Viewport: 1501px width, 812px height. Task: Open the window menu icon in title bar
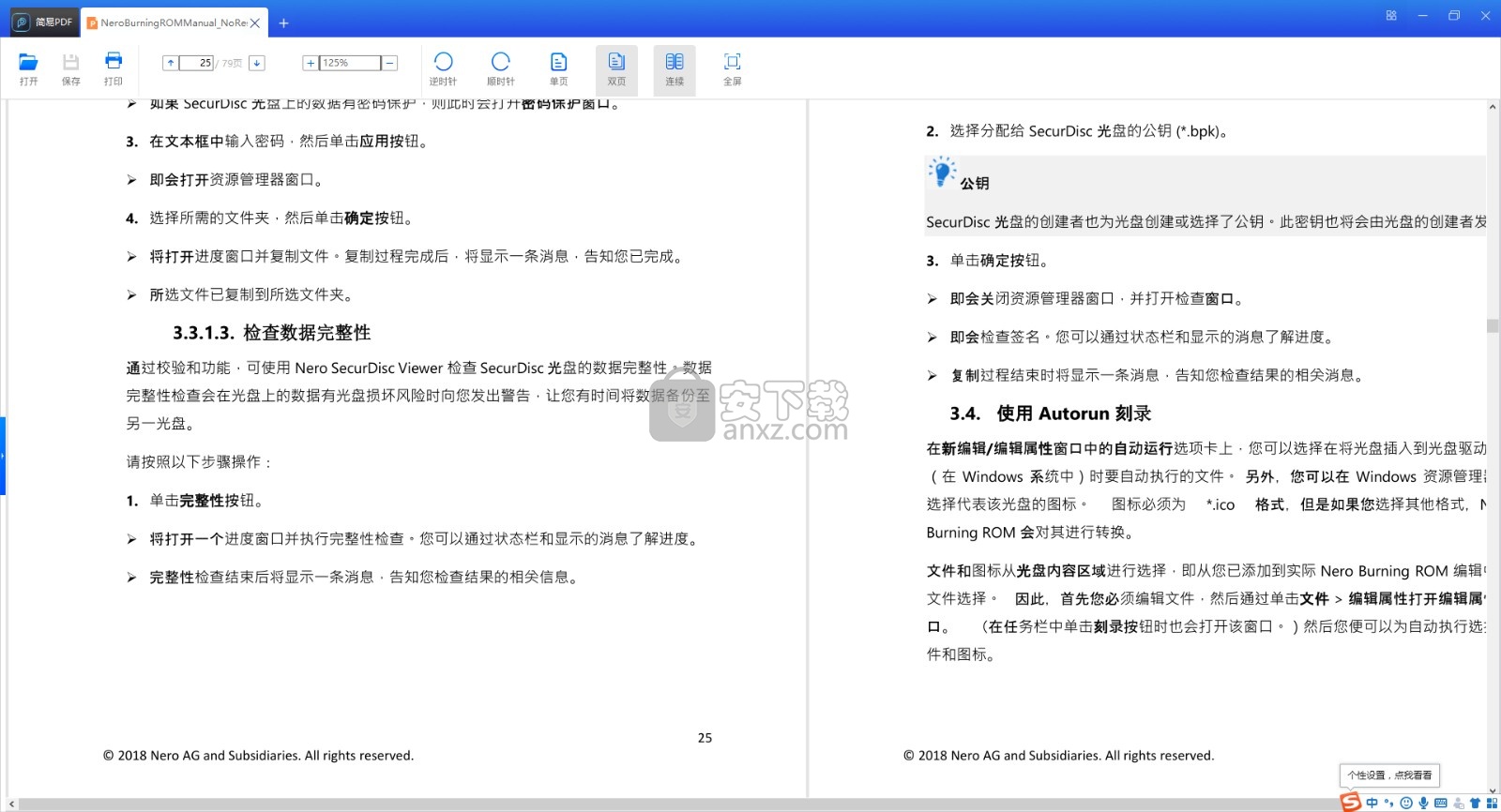1391,15
